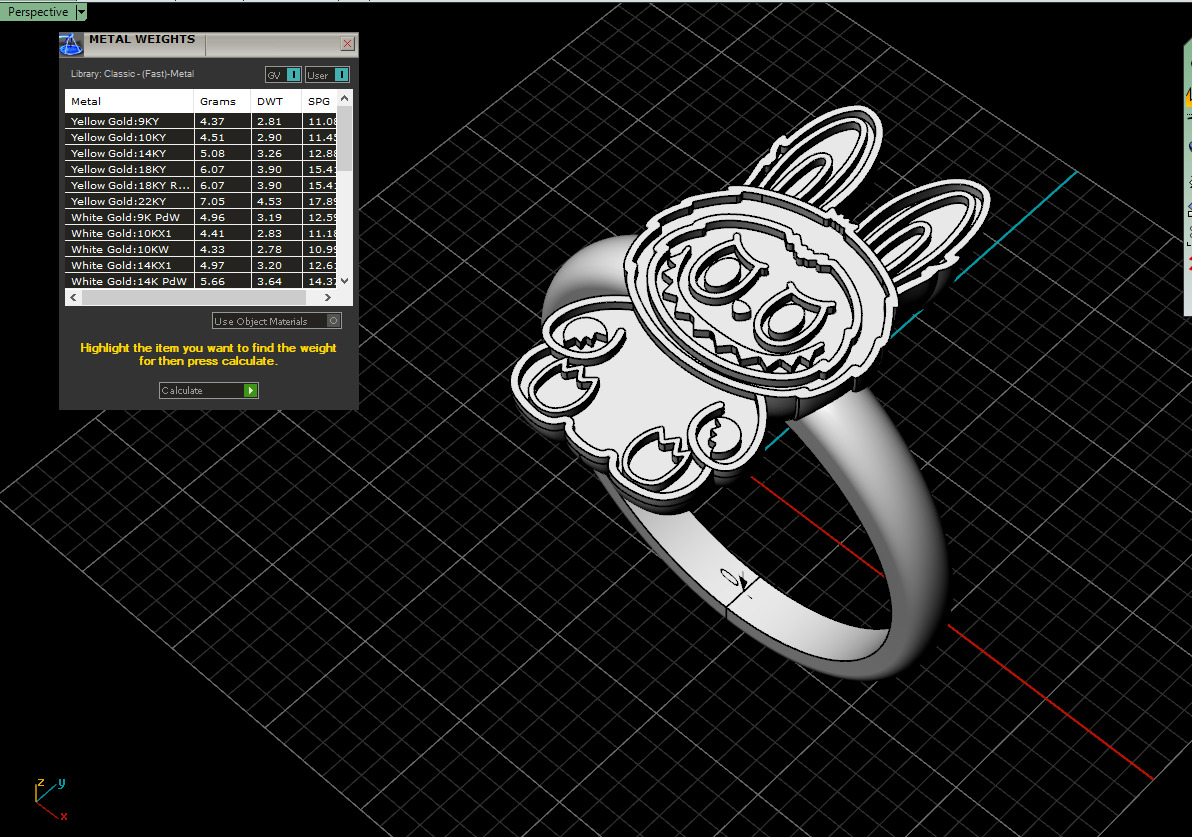
Task: Click the 2.81 DWT value cell
Action: pos(276,121)
